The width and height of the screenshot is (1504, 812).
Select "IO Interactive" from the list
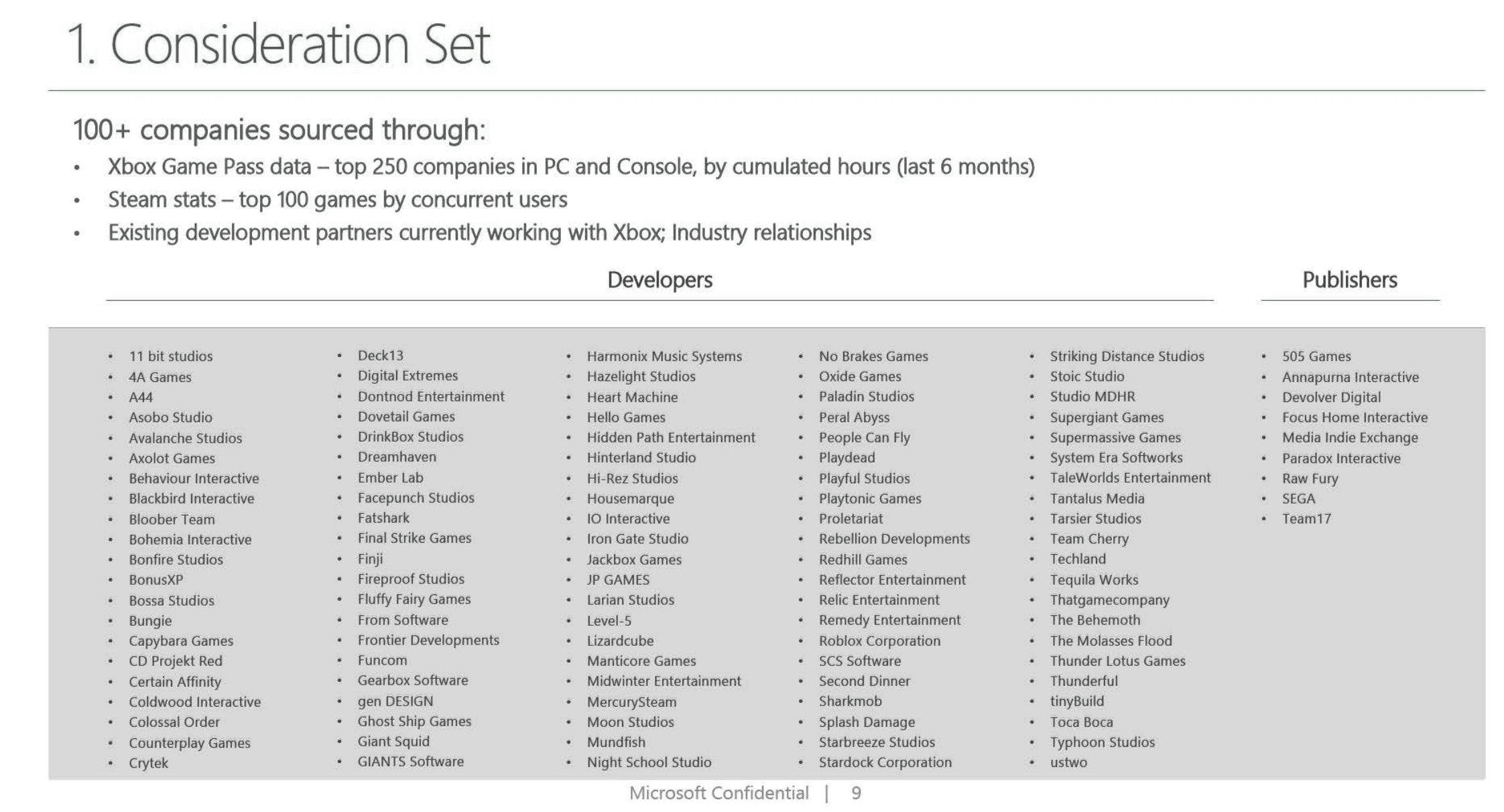pyautogui.click(x=628, y=518)
